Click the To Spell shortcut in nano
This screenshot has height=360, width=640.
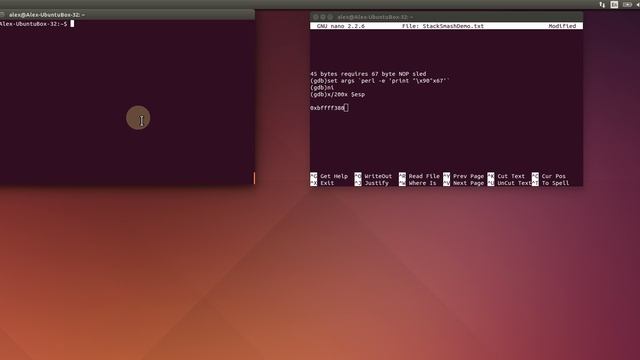click(x=551, y=183)
